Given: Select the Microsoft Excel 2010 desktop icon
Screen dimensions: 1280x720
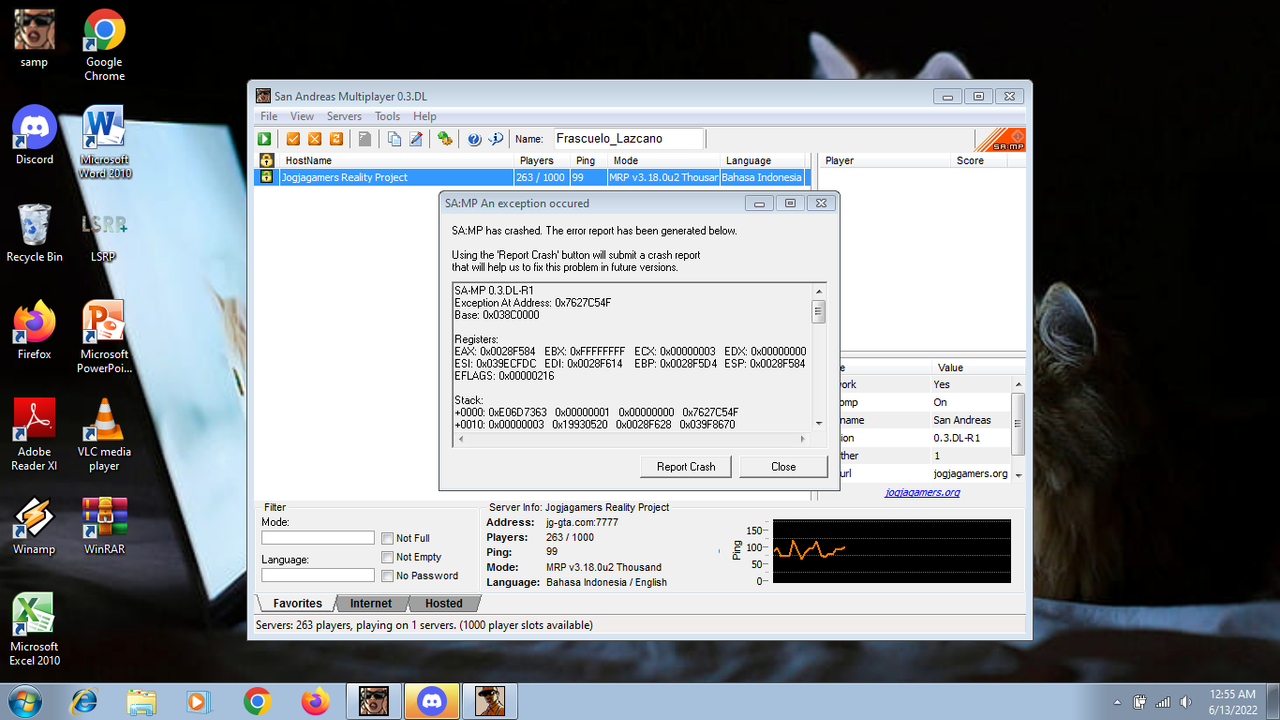Looking at the screenshot, I should tap(34, 629).
